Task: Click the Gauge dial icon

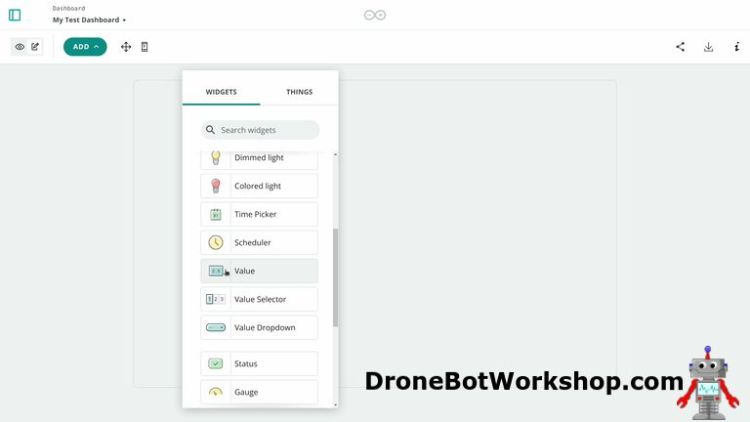Action: point(216,392)
